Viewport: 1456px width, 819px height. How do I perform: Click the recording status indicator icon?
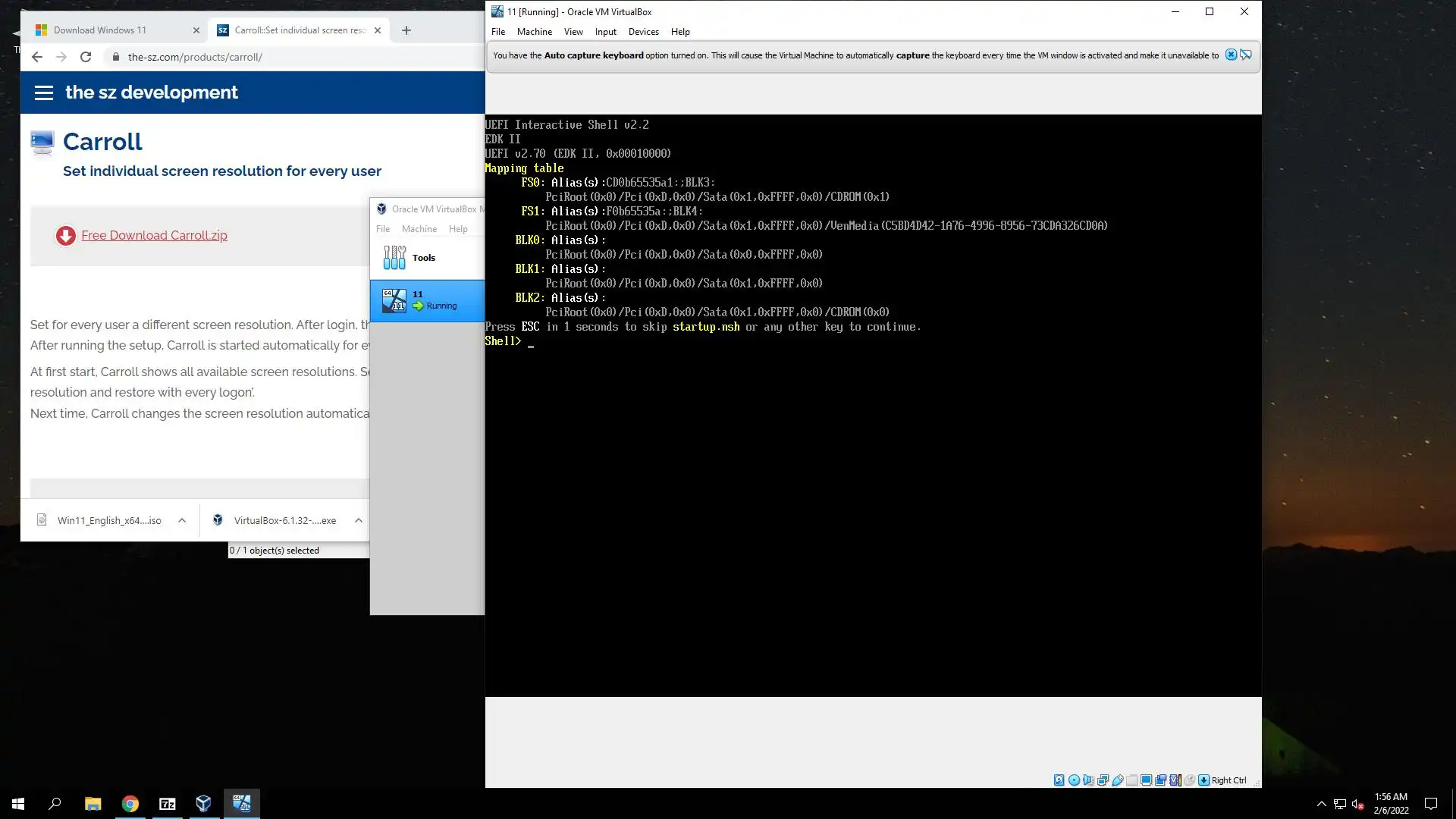(1160, 780)
